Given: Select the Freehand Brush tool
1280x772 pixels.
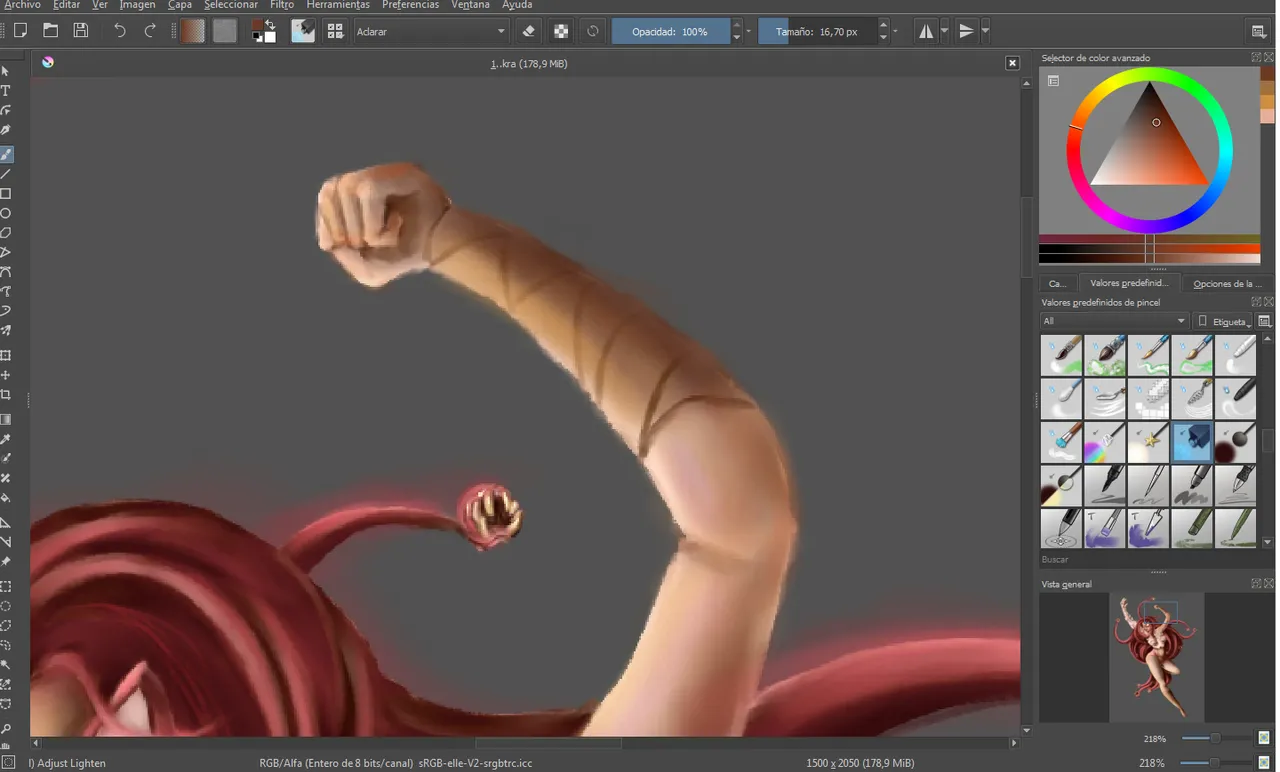Looking at the screenshot, I should click(6, 154).
